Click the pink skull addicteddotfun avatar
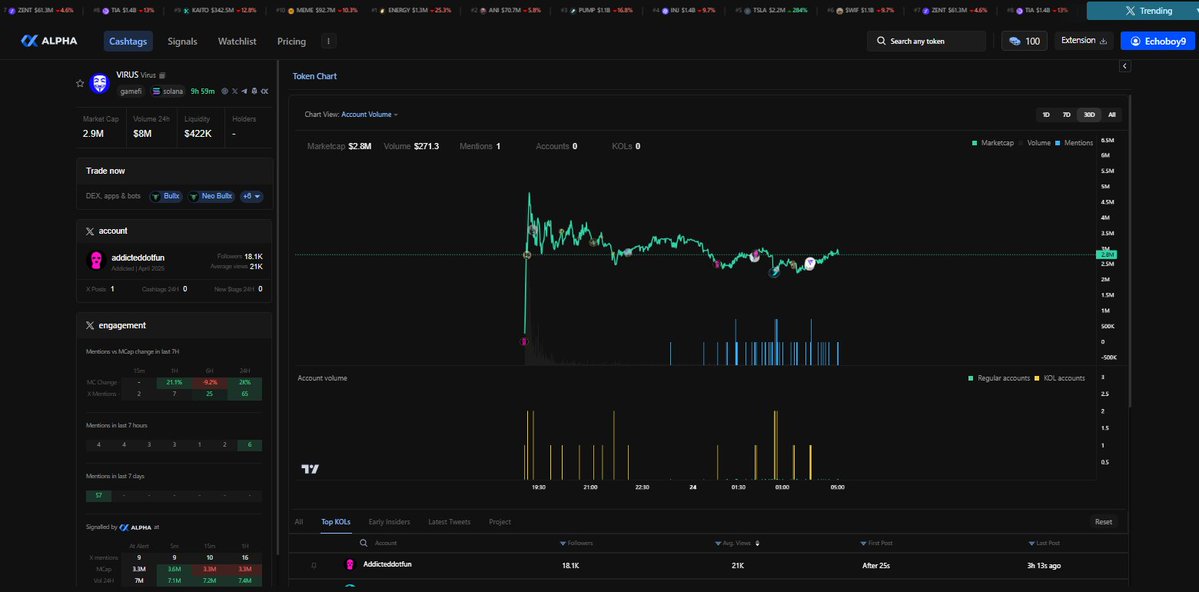Screen dimensions: 1199x592 pyautogui.click(x=96, y=261)
